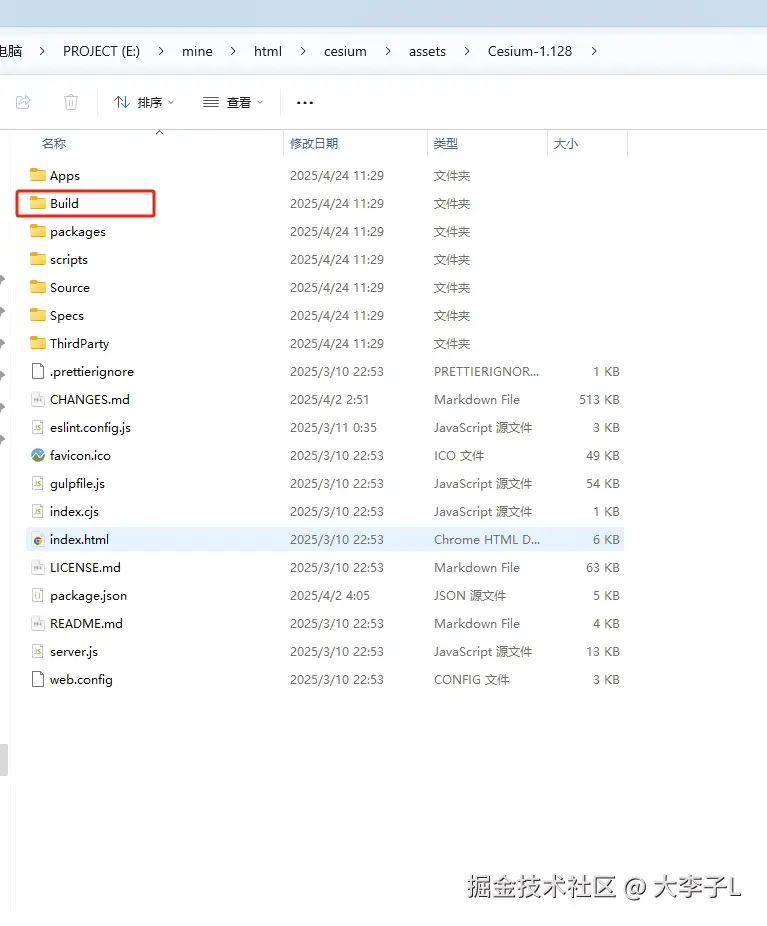Image resolution: width=767 pixels, height=926 pixels.
Task: Select the folder name 'ThirdParty'
Action: click(80, 344)
